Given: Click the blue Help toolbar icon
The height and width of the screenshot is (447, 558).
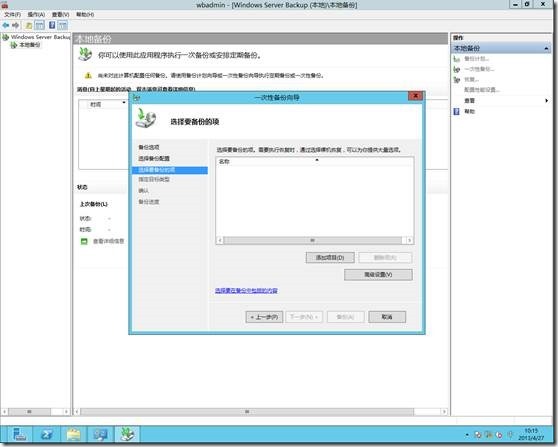Looking at the screenshot, I should (x=52, y=25).
